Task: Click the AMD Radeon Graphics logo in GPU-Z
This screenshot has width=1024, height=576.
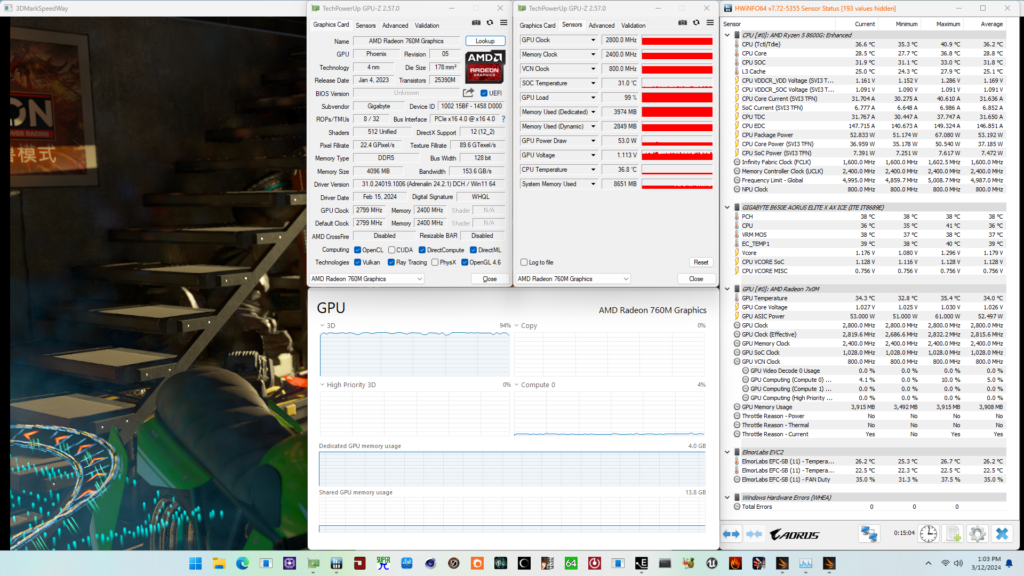Action: coord(484,67)
